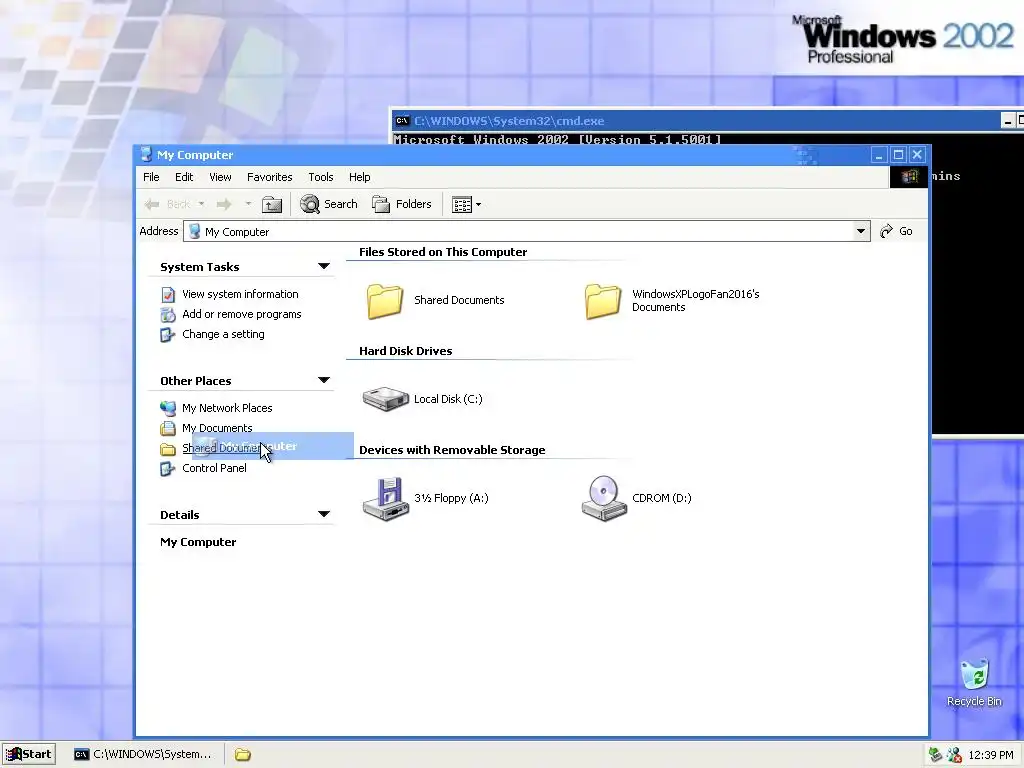This screenshot has width=1024, height=768.
Task: Go back with the Back arrow button
Action: point(167,204)
